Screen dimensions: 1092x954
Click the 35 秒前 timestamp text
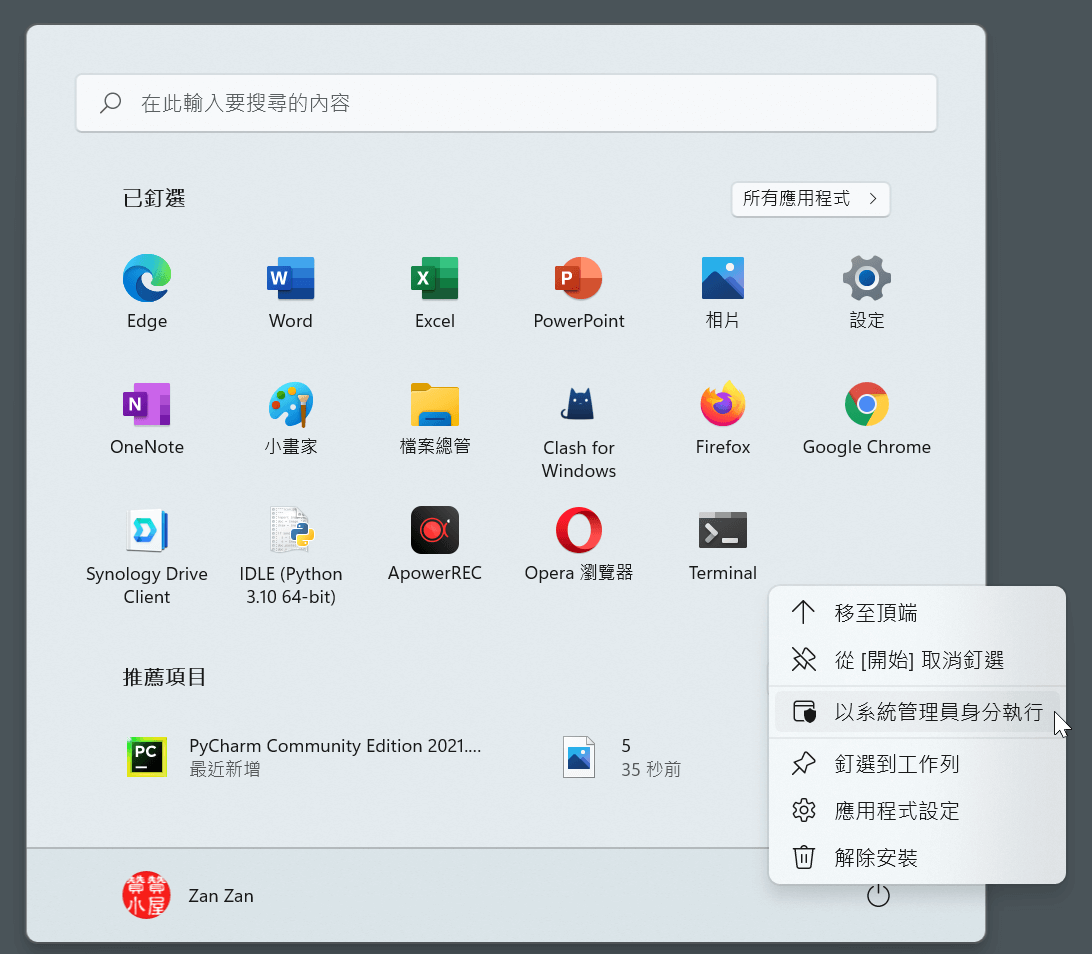(x=651, y=769)
